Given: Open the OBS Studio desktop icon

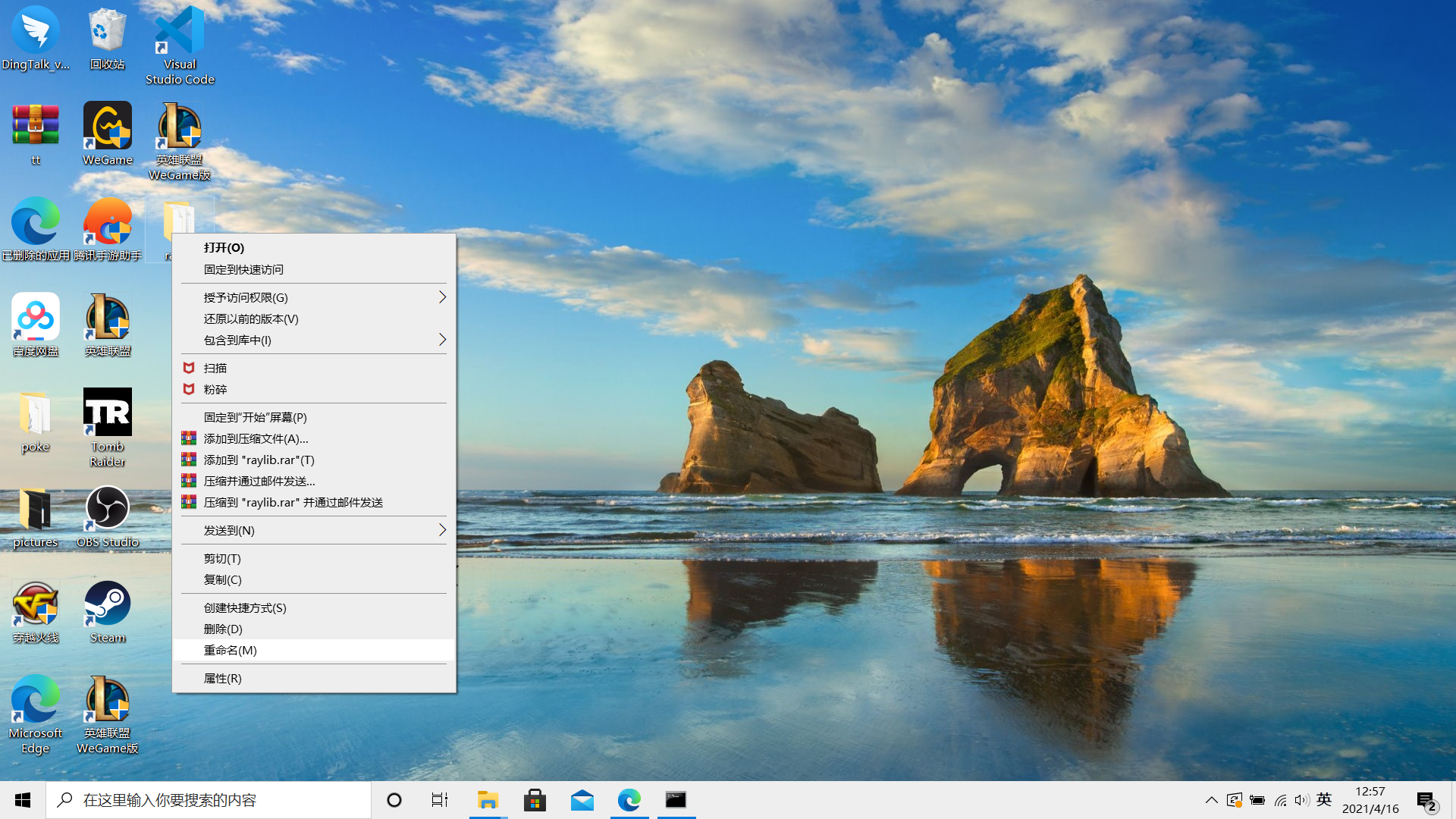Looking at the screenshot, I should (x=107, y=509).
